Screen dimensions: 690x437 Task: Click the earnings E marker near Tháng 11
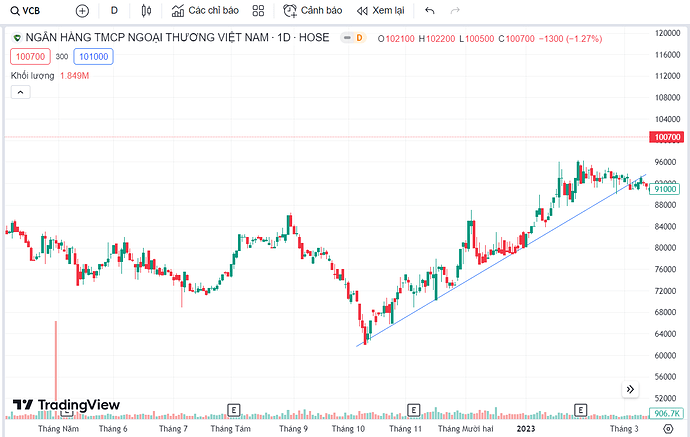click(x=414, y=411)
